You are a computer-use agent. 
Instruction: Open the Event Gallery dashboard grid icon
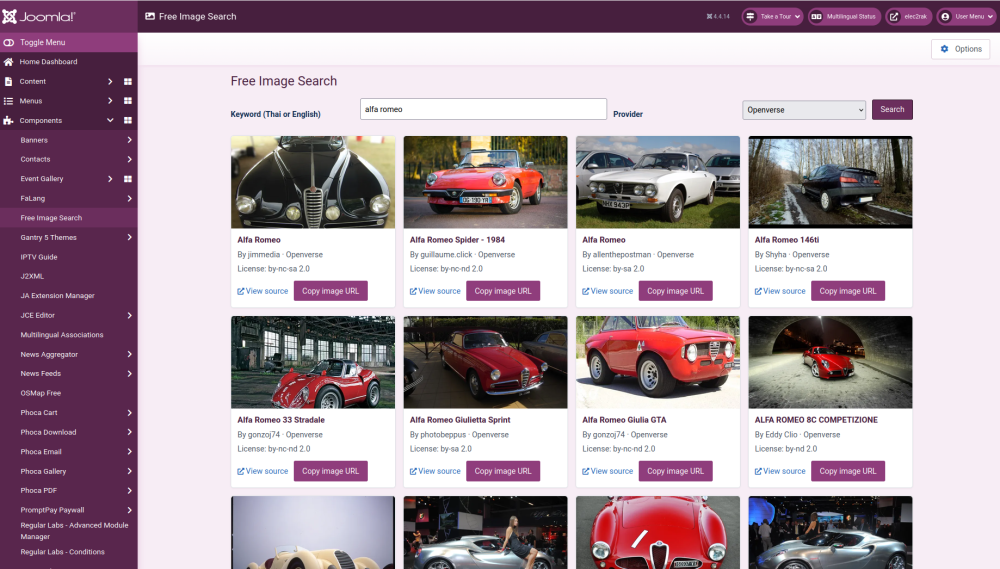coord(128,179)
